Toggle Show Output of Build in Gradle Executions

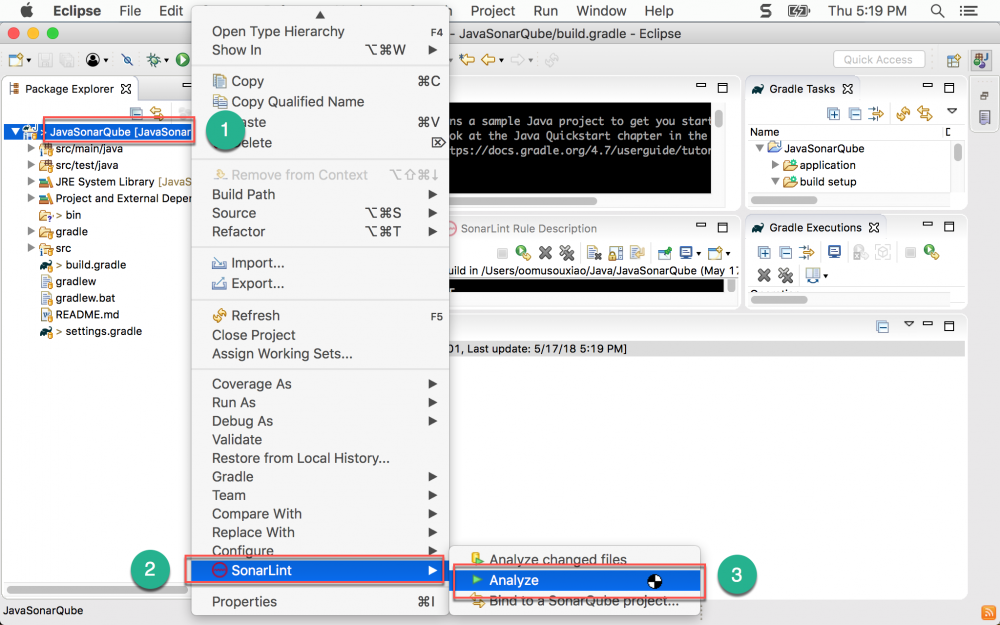(x=835, y=252)
